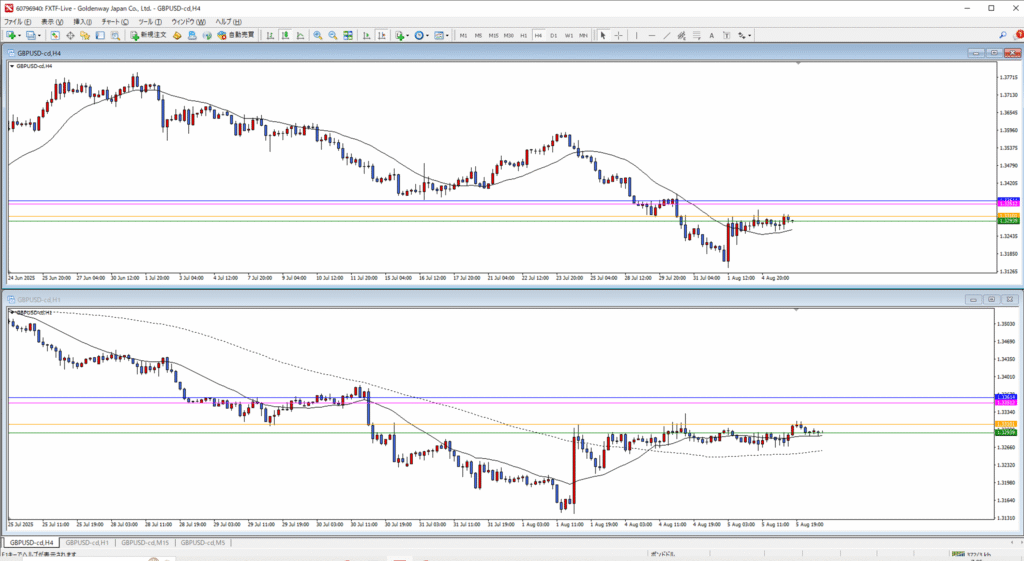This screenshot has width=1024, height=561.
Task: Select the crosshair tool
Action: tap(618, 35)
